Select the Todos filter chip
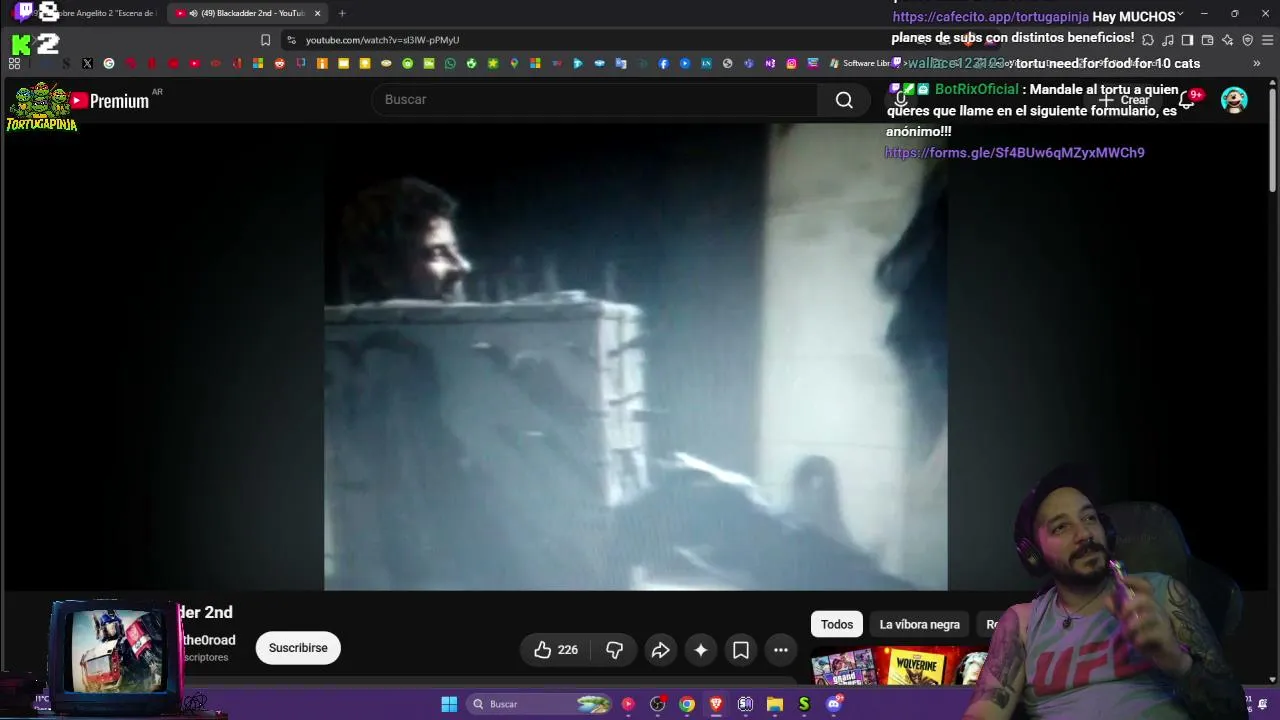This screenshot has width=1280, height=720. click(837, 624)
